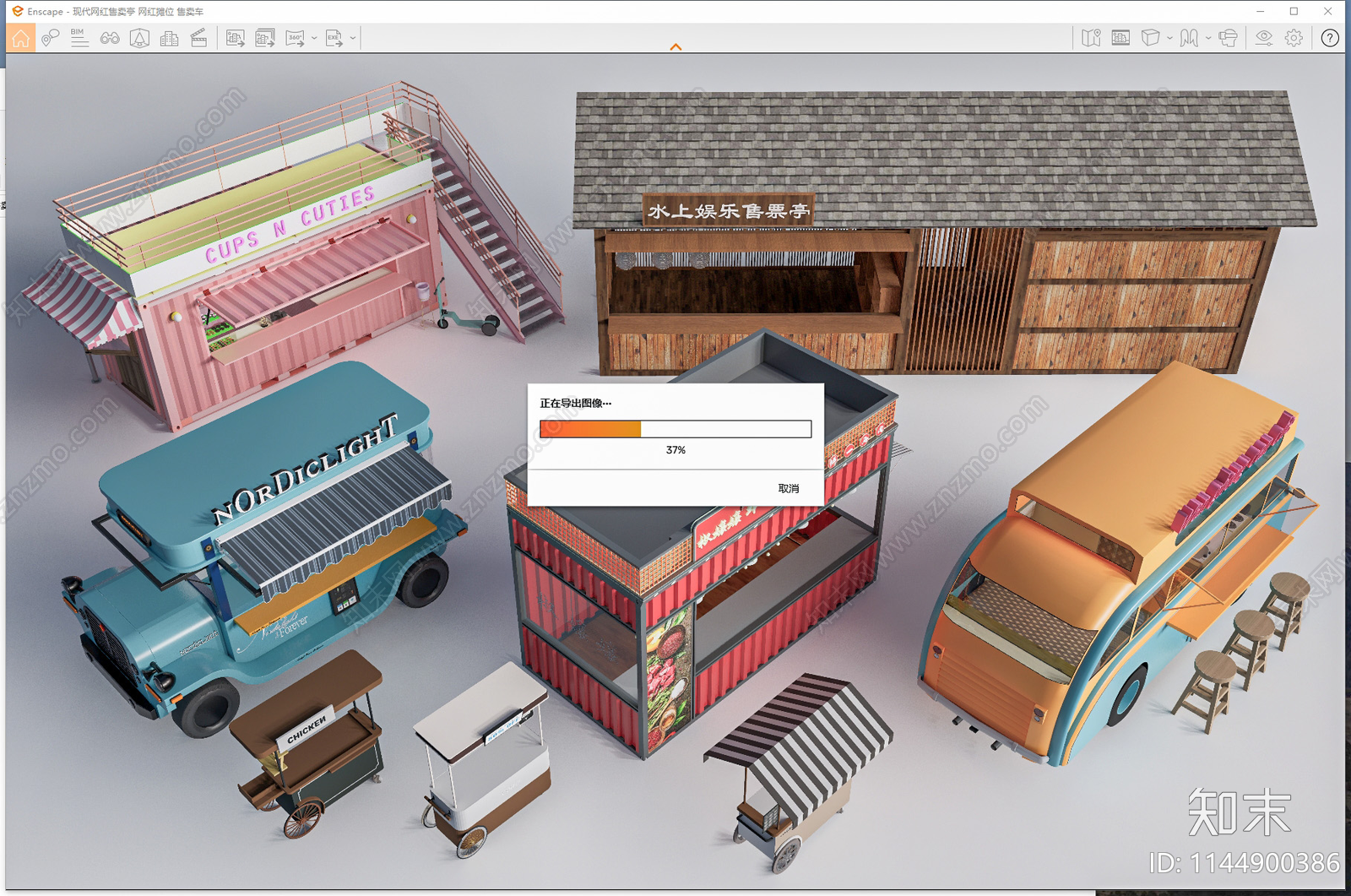Open the collaborative annotations pin icon
1351x896 pixels.
pos(50,38)
